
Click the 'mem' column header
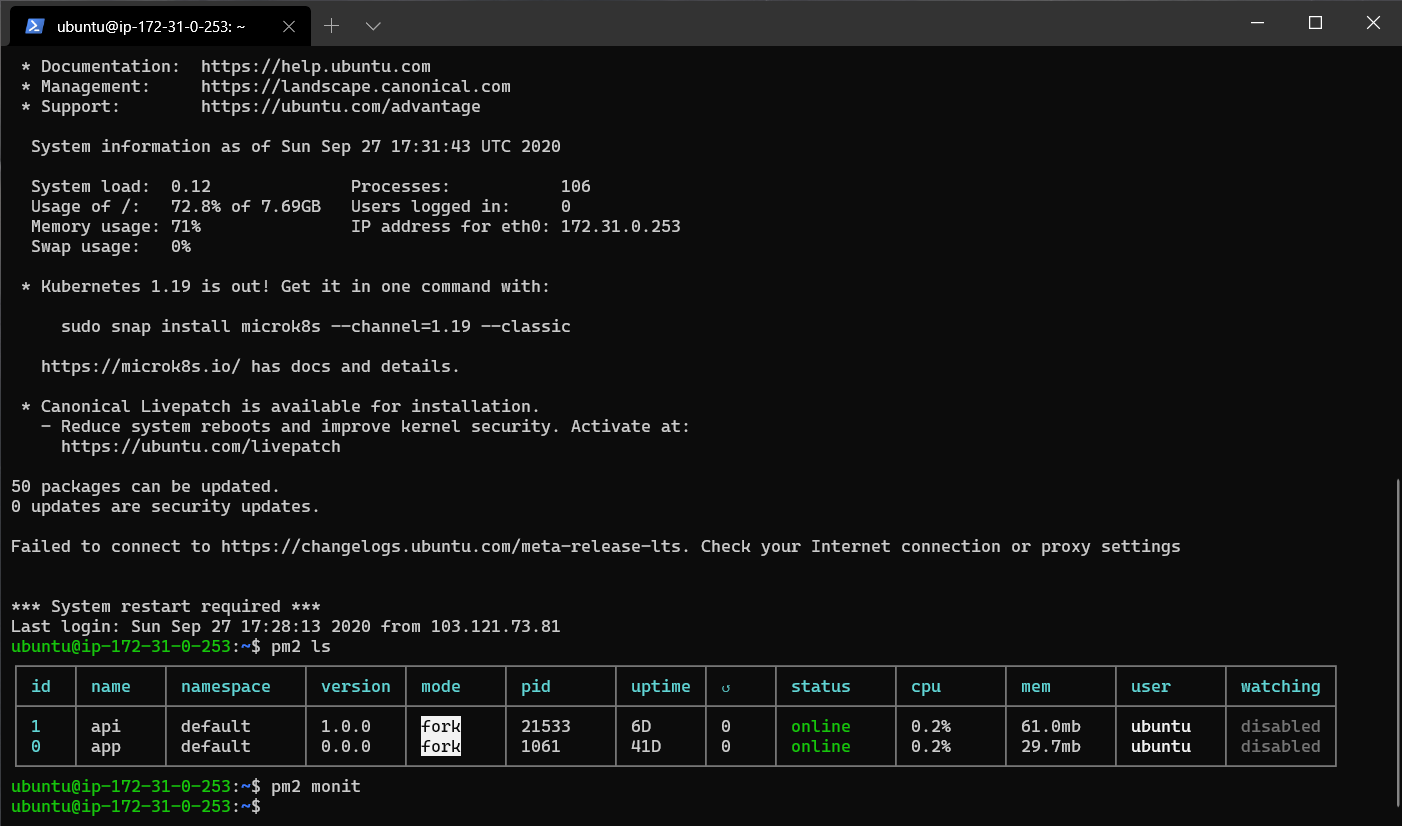tap(1036, 687)
